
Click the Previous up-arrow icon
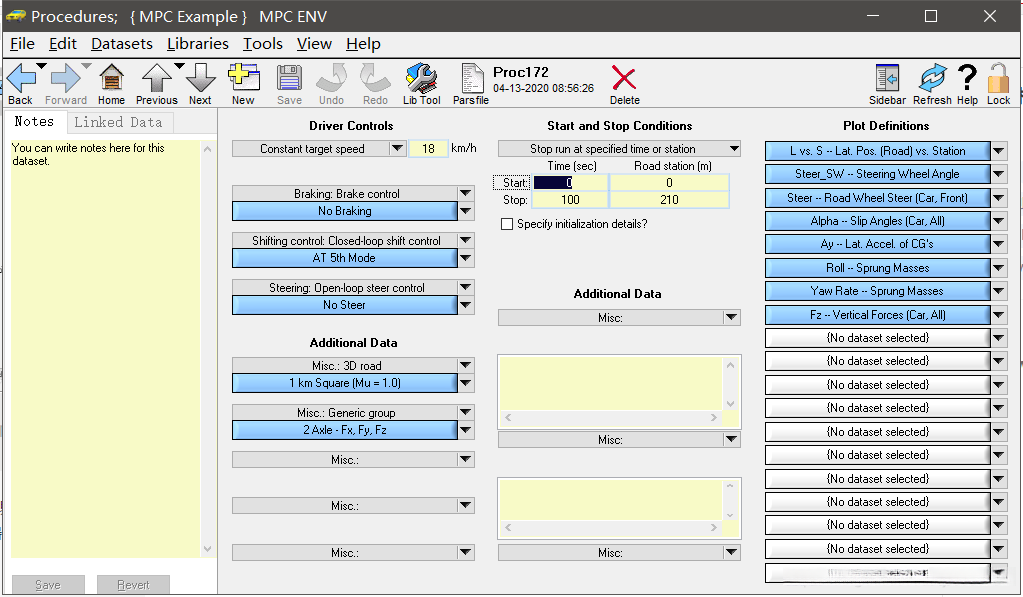(x=157, y=79)
